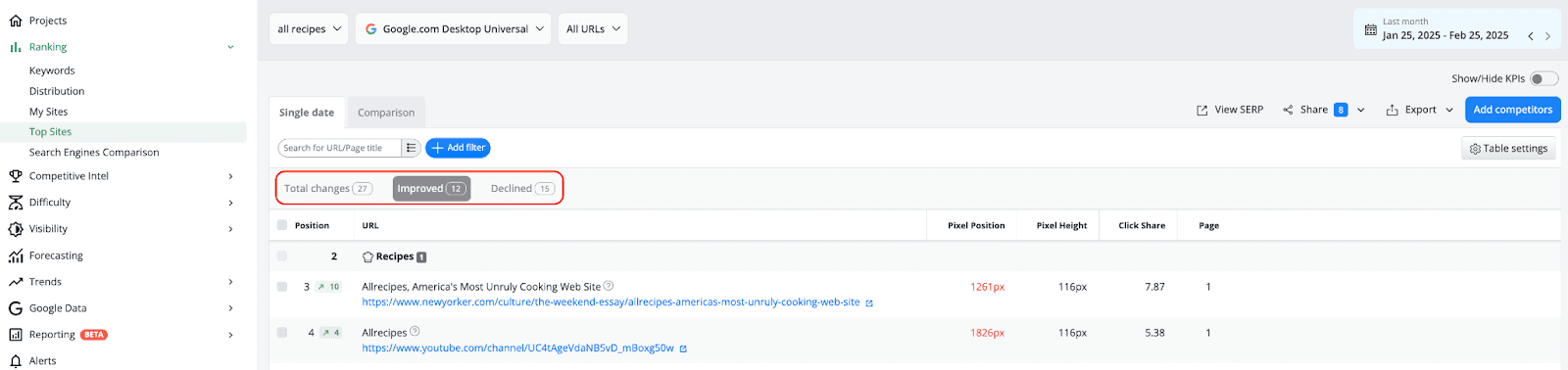This screenshot has height=370, width=1568.
Task: Click the Click Share column header
Action: (x=1142, y=225)
